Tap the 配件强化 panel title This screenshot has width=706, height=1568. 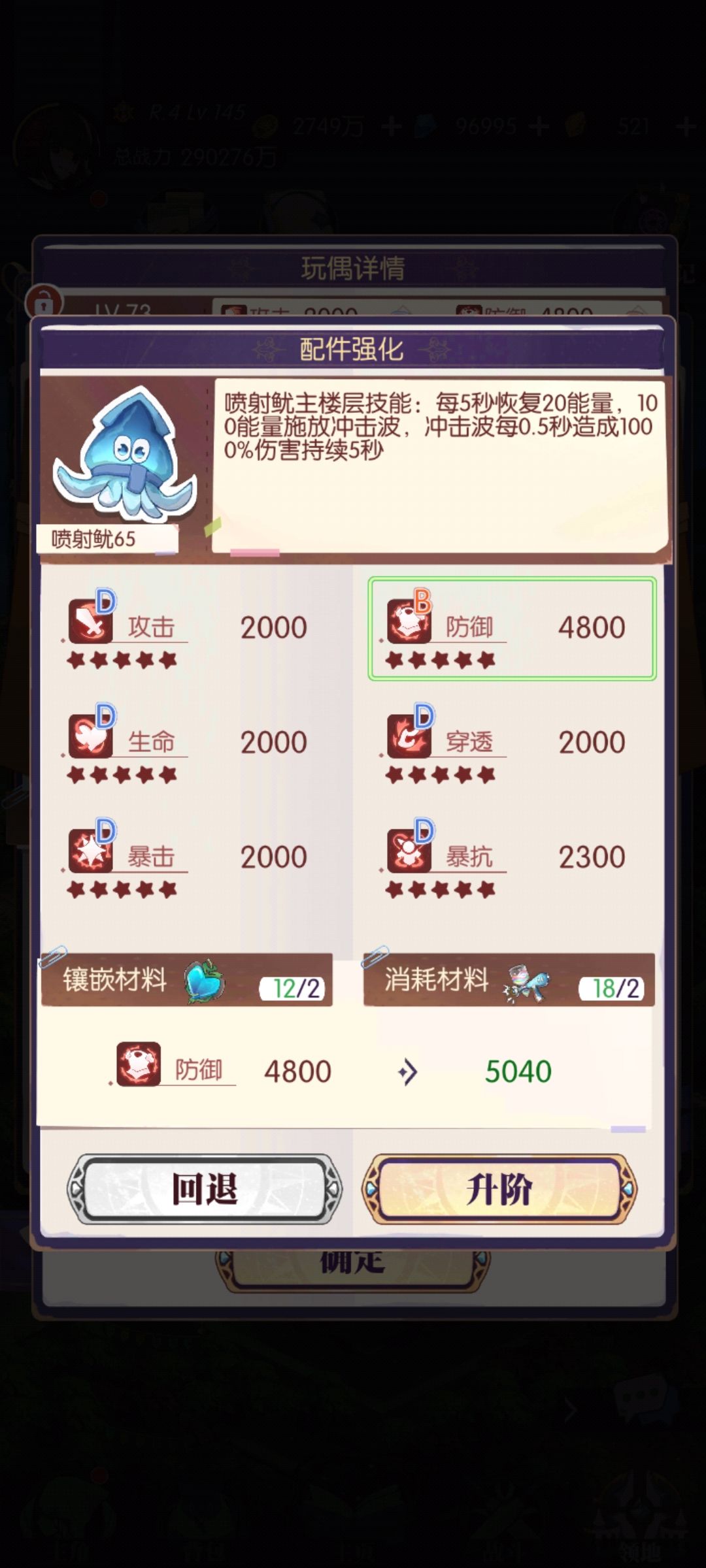(351, 350)
